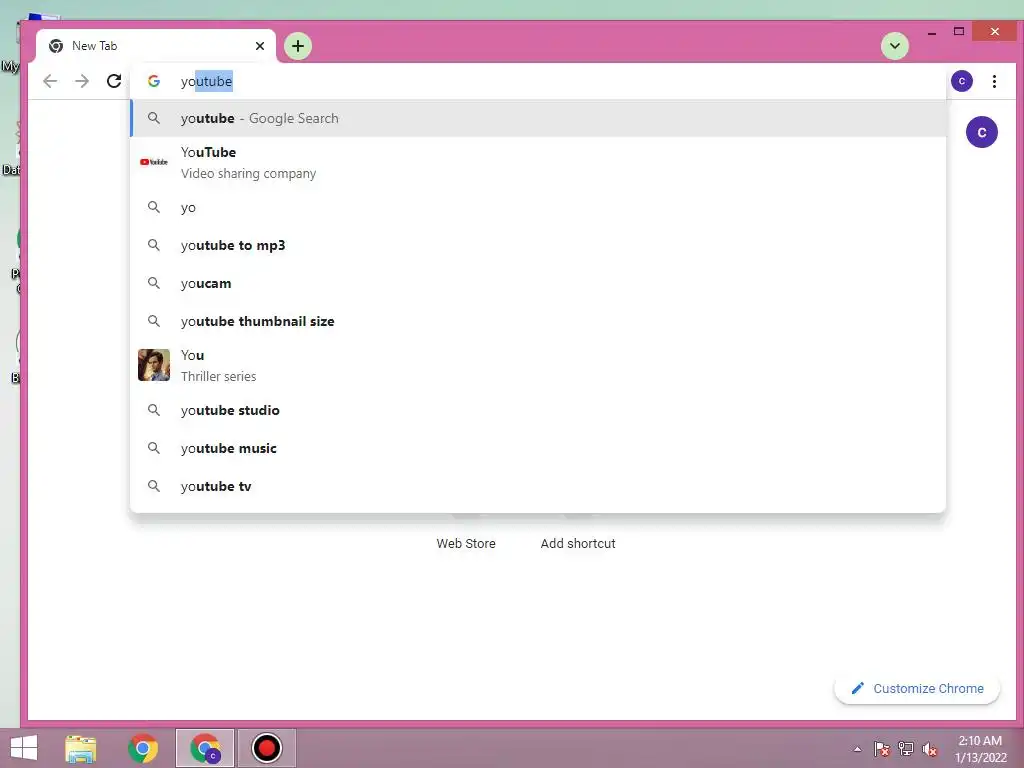The width and height of the screenshot is (1024, 768).
Task: Select 'youtube thumbnail size' suggestion
Action: click(537, 321)
